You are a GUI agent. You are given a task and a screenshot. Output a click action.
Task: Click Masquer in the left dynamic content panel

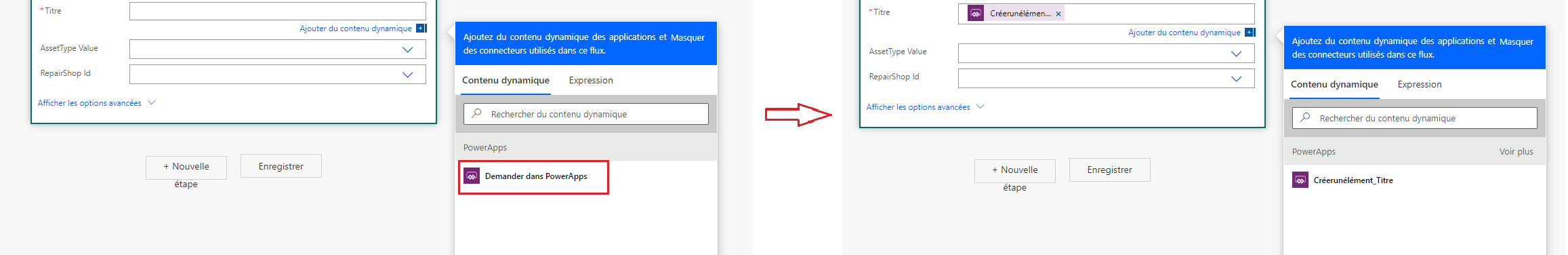coord(688,38)
